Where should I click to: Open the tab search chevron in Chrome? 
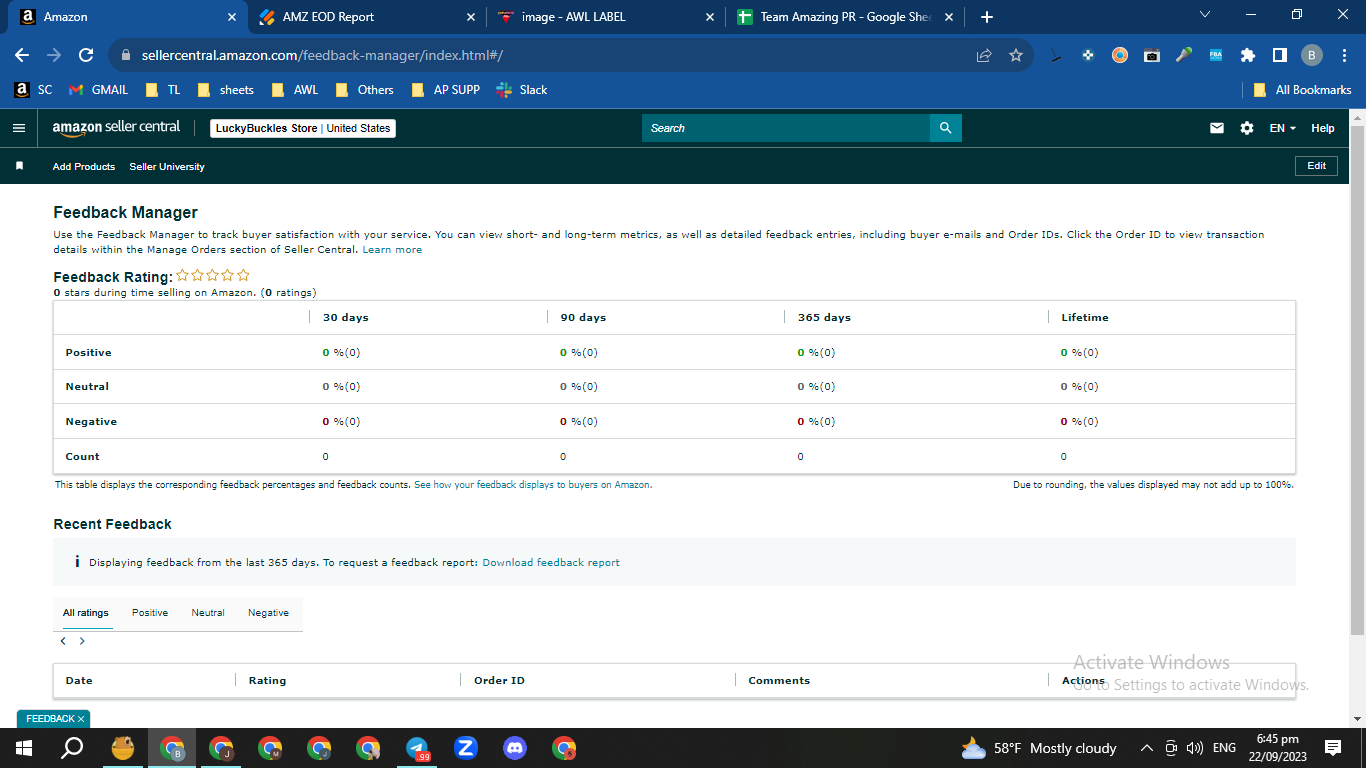[x=1205, y=15]
